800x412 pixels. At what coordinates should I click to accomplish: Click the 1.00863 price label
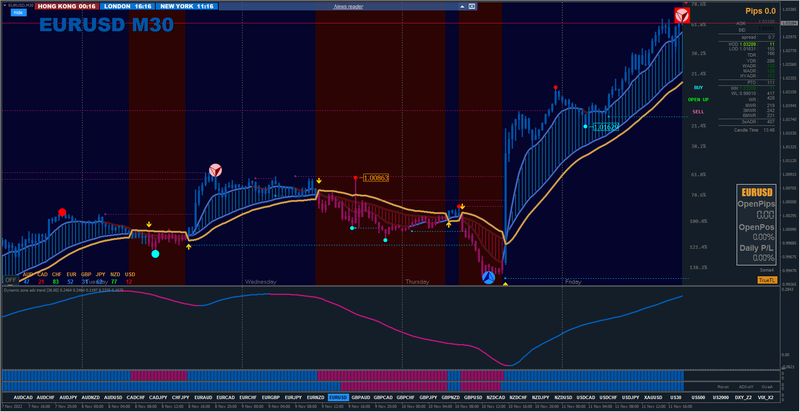click(376, 178)
